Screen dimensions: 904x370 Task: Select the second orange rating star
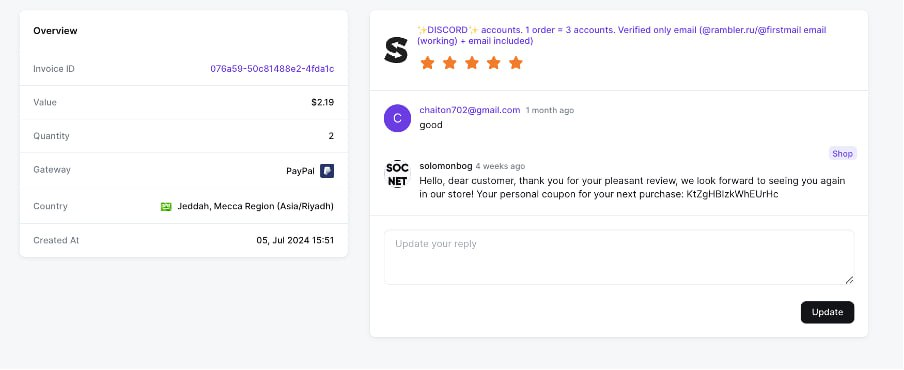[x=450, y=62]
